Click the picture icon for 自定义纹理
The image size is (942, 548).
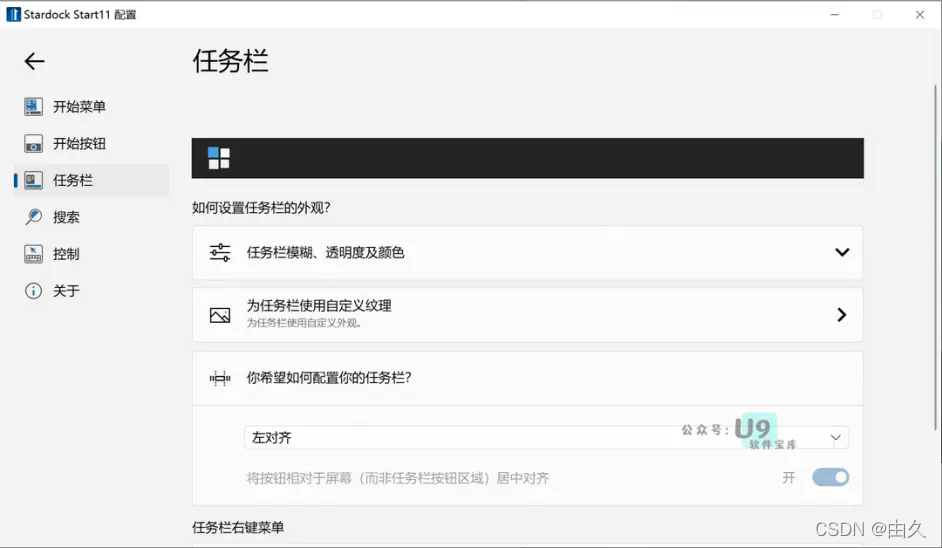(220, 315)
